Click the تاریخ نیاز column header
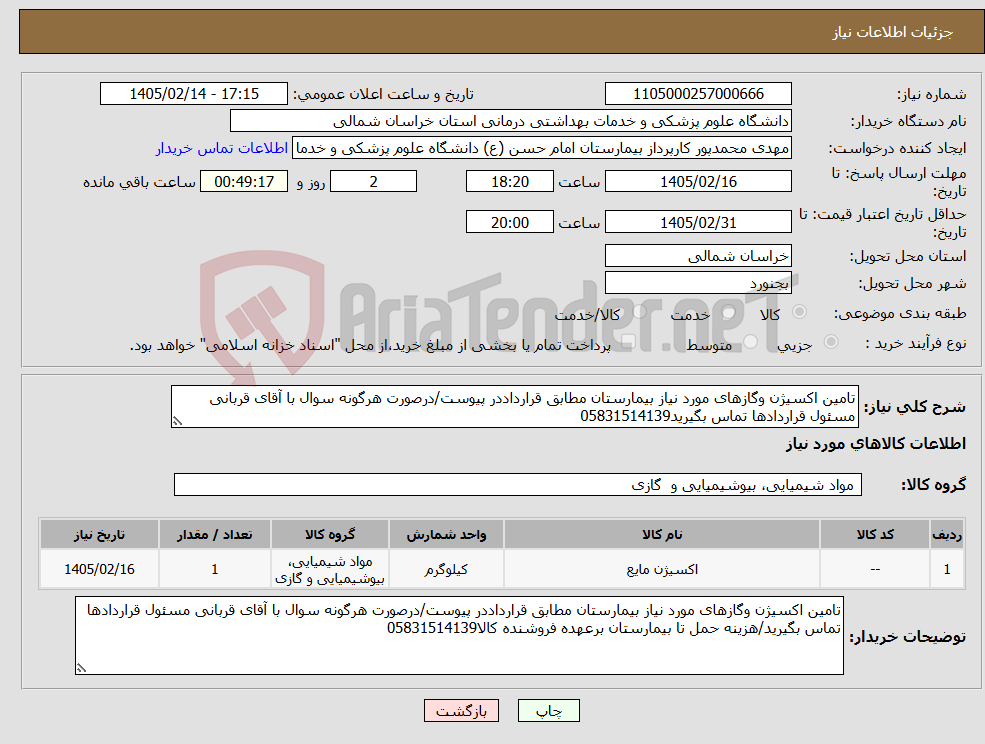Viewport: 985px width, 744px height. click(99, 535)
